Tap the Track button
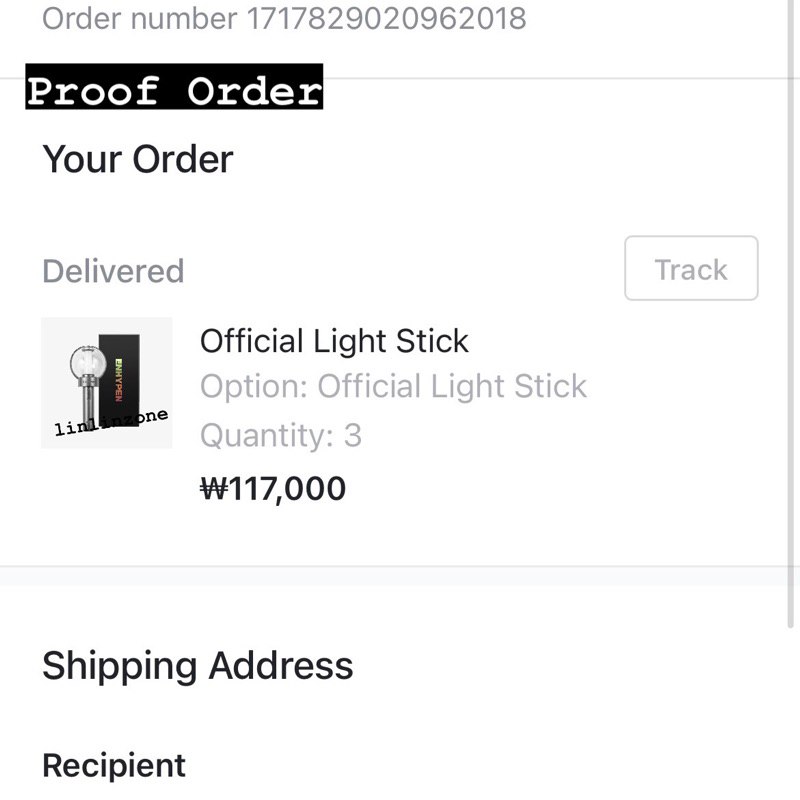The width and height of the screenshot is (800, 800). [691, 268]
